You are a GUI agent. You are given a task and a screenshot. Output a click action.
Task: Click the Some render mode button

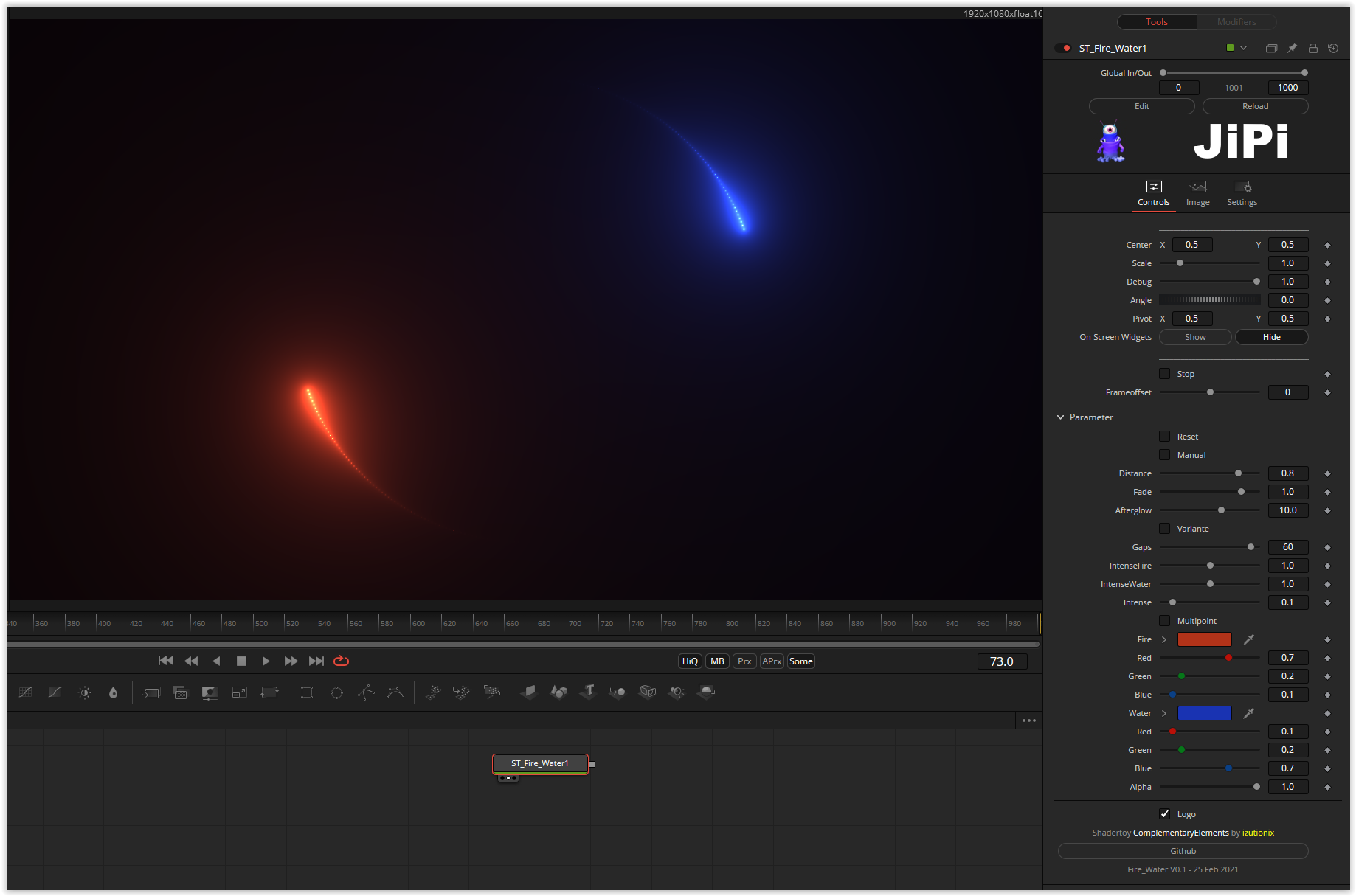coord(801,661)
